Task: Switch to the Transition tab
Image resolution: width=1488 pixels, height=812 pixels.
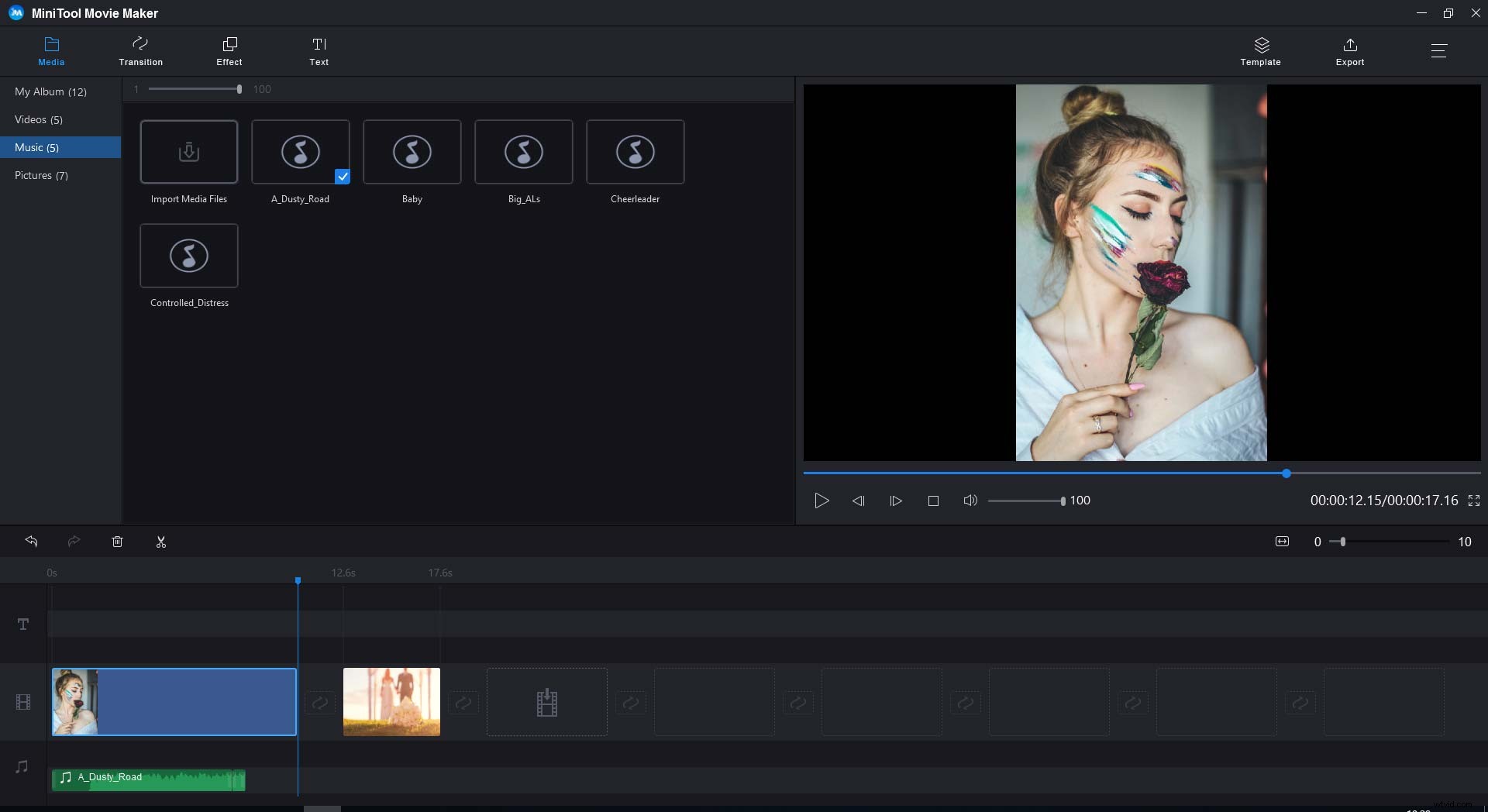Action: (140, 50)
